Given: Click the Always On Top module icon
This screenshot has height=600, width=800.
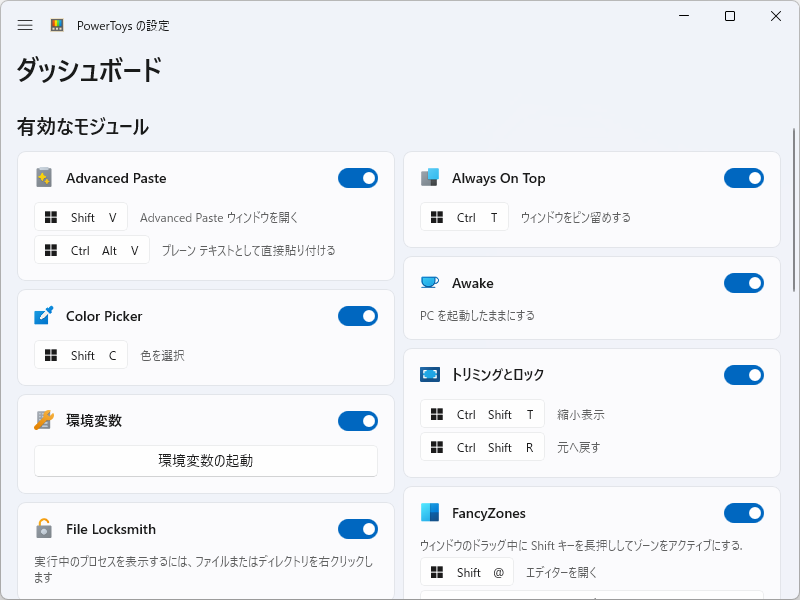Looking at the screenshot, I should pos(432,178).
